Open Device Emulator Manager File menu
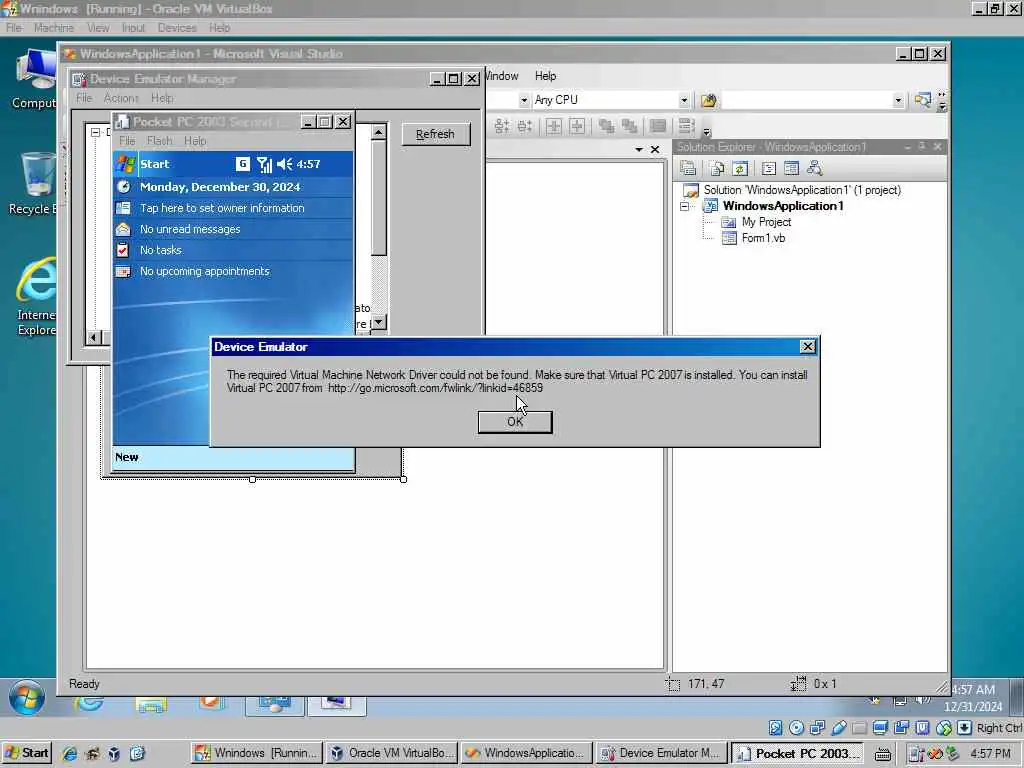Image resolution: width=1024 pixels, height=768 pixels. pyautogui.click(x=84, y=98)
